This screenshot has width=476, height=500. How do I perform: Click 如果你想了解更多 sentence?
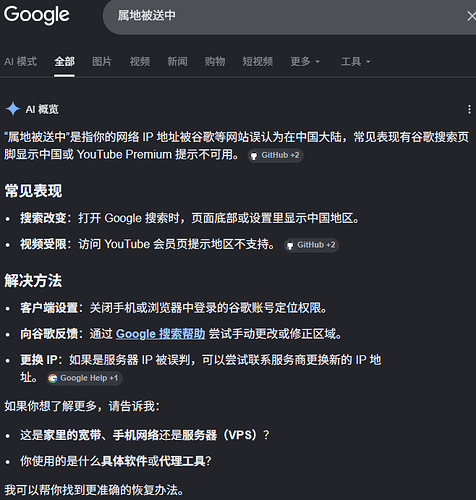click(82, 406)
